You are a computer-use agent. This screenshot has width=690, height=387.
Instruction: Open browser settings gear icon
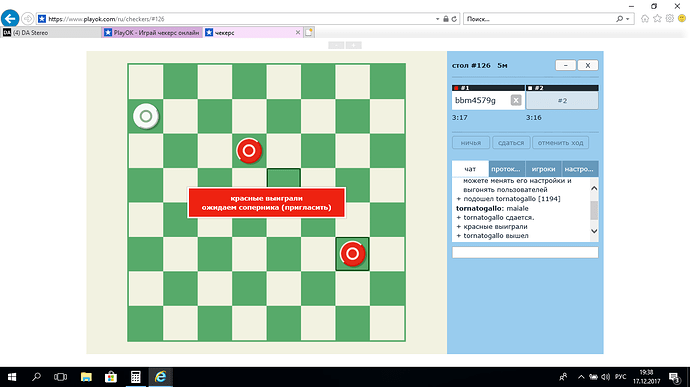click(x=669, y=18)
